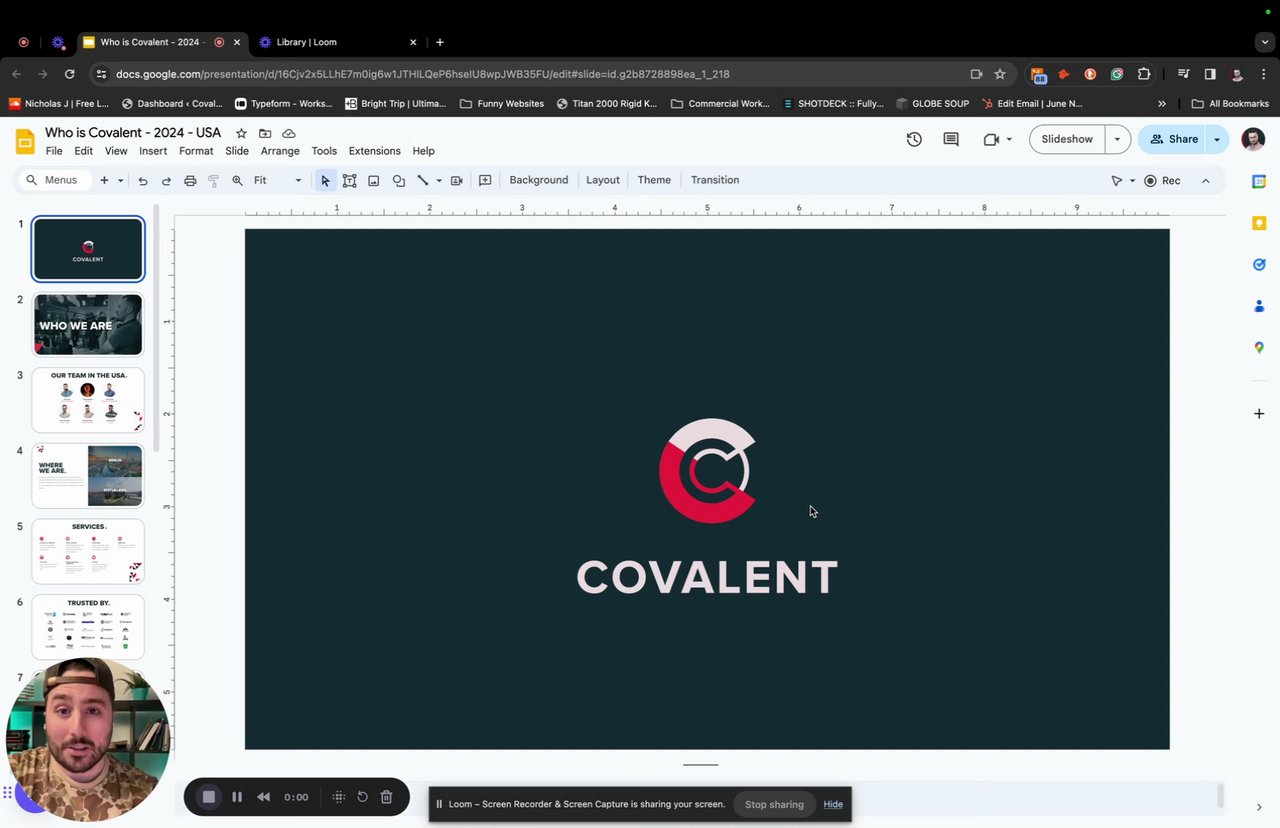
Task: Open the Slideshow options dropdown arrow
Action: (x=1117, y=140)
